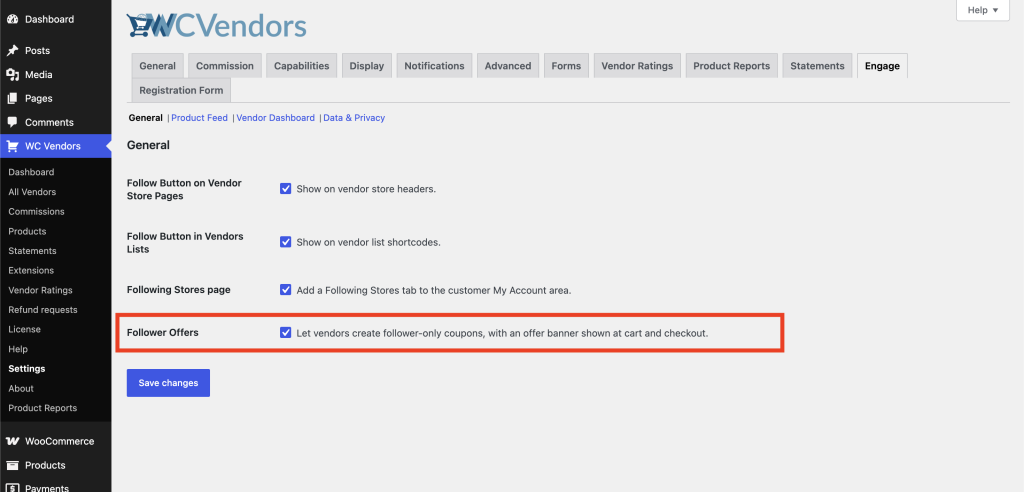
Task: Click the 'Follower Offers' setting label
Action: [163, 333]
